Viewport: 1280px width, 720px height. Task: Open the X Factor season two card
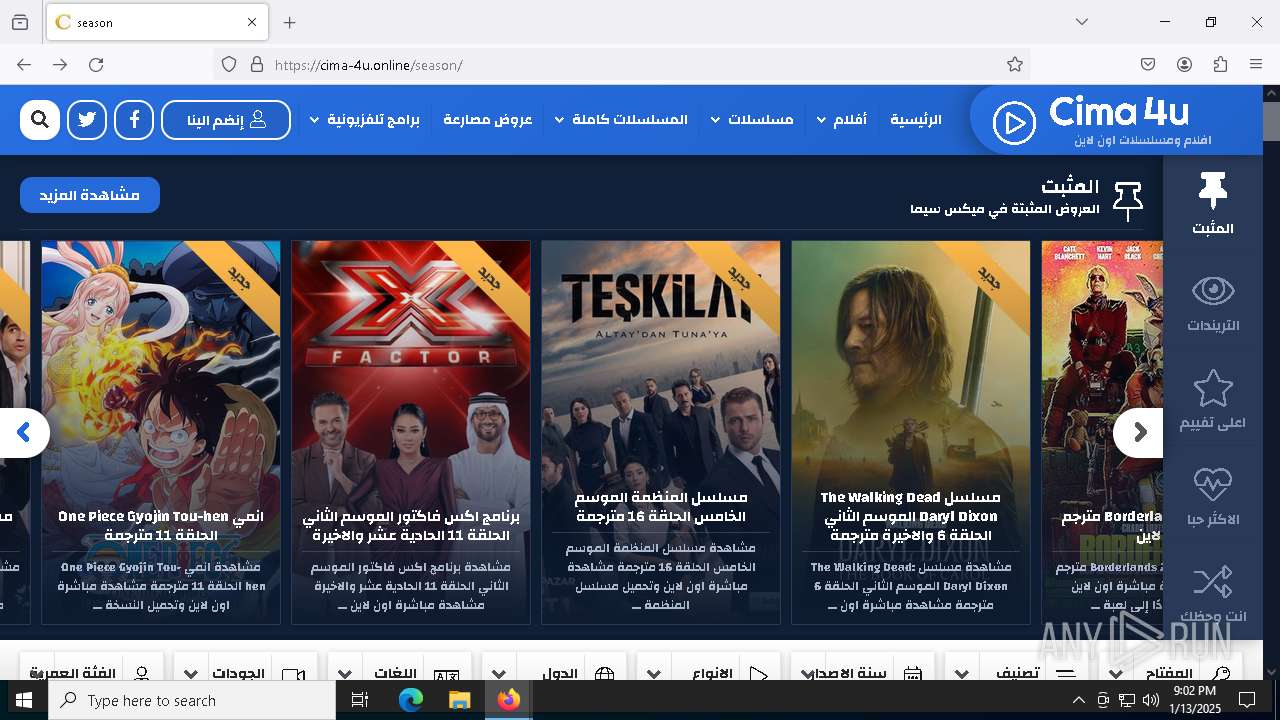(411, 432)
